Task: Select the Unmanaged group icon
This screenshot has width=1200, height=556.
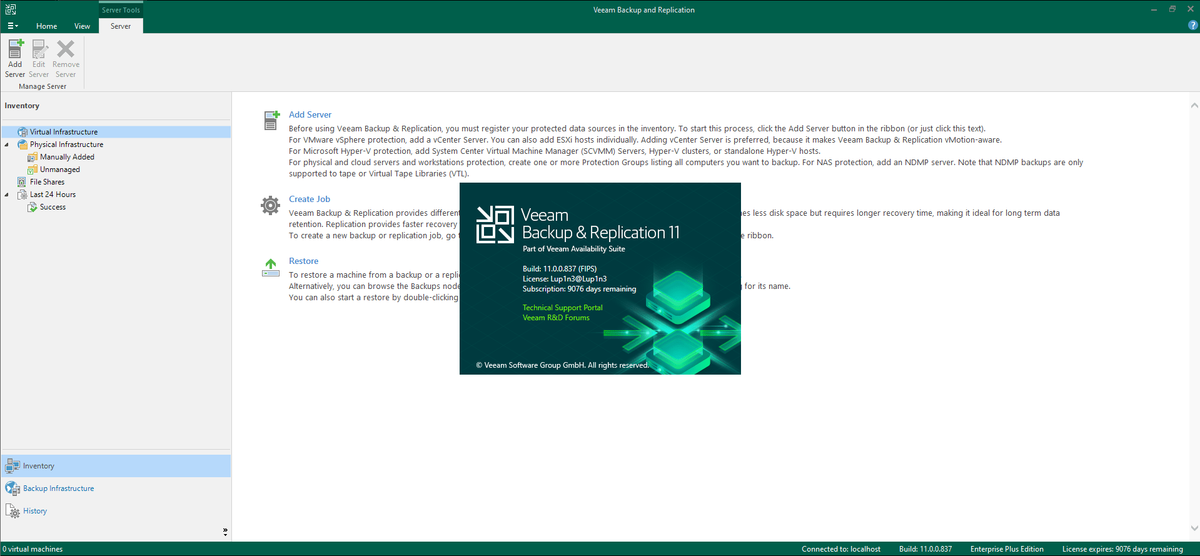Action: (x=32, y=169)
